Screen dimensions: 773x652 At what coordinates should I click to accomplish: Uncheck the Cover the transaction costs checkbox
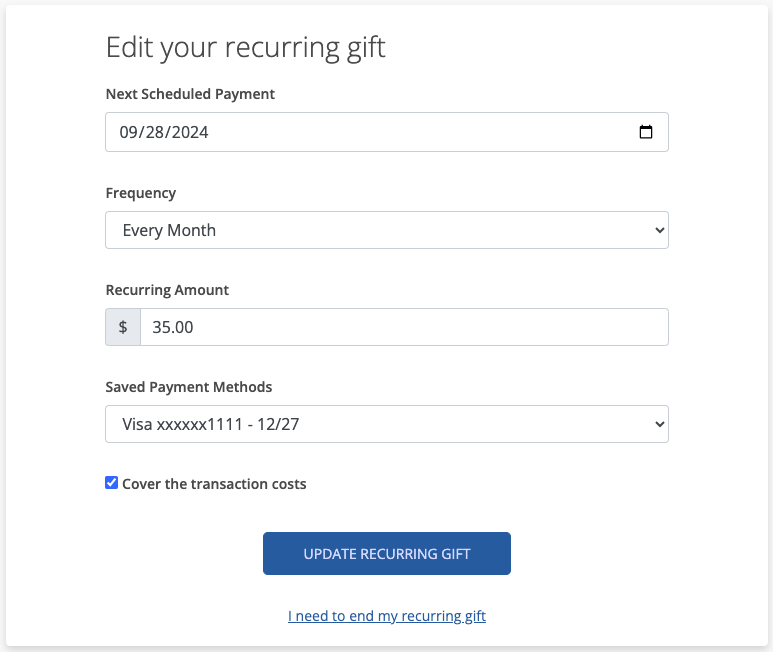111,483
